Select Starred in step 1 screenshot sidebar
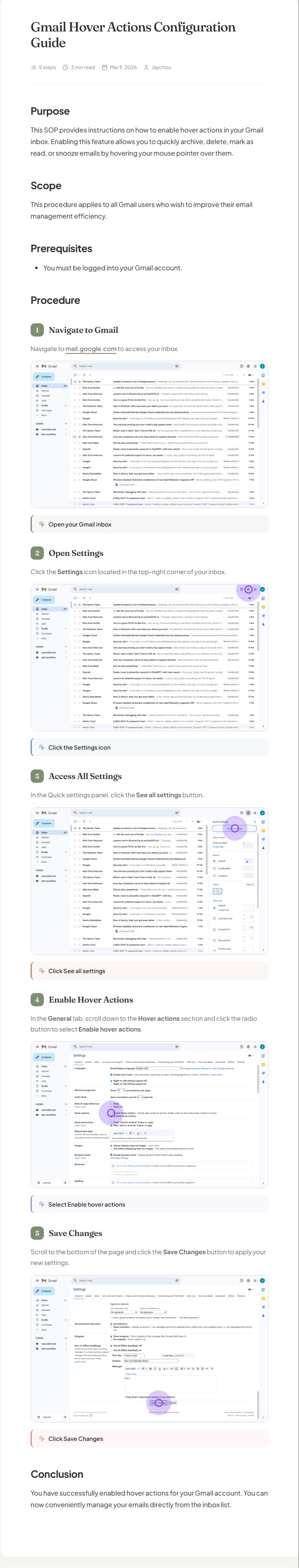 (45, 391)
